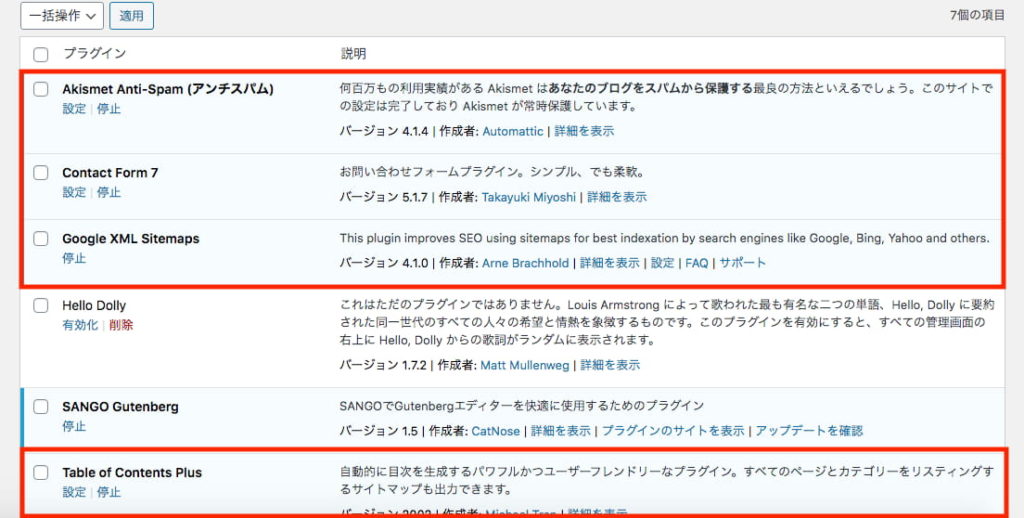The height and width of the screenshot is (518, 1024).
Task: Click 削除 to delete Hello Dolly
Action: click(x=121, y=325)
